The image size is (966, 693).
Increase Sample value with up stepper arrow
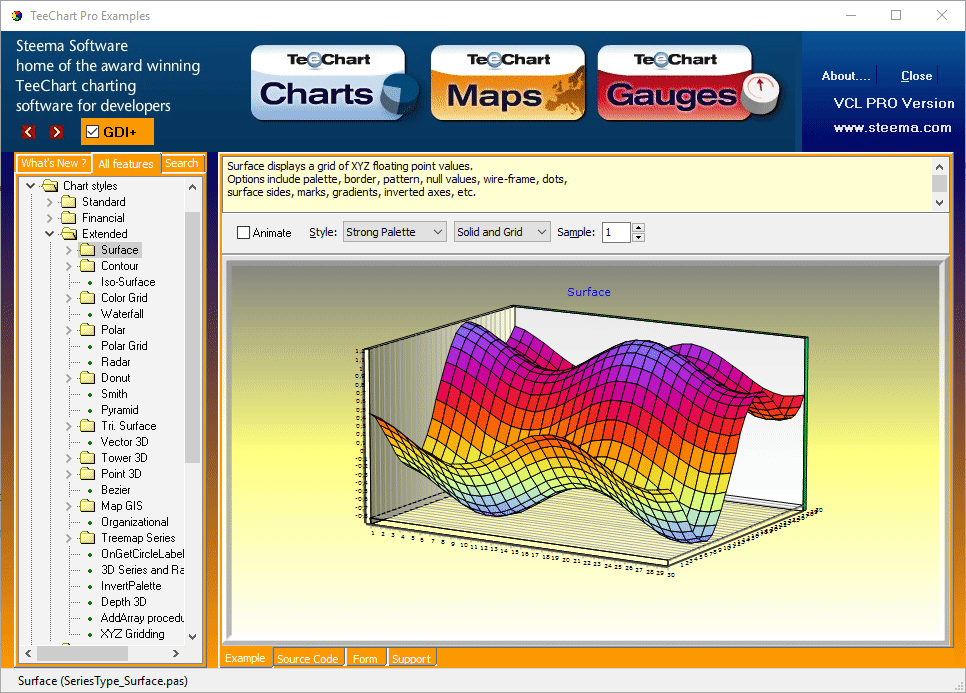639,227
